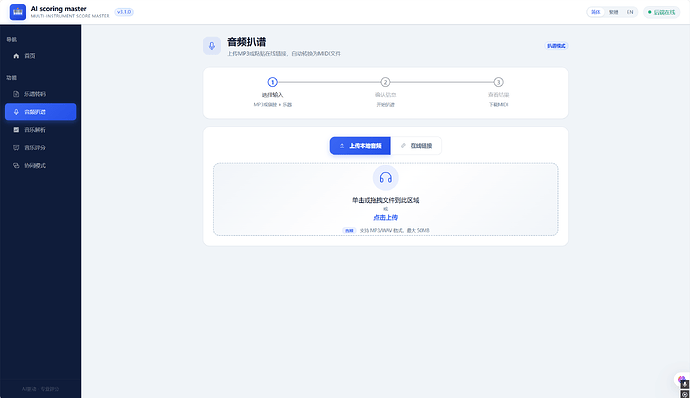
Task: Click the colorful floating widget icon bottom right
Action: click(x=681, y=379)
